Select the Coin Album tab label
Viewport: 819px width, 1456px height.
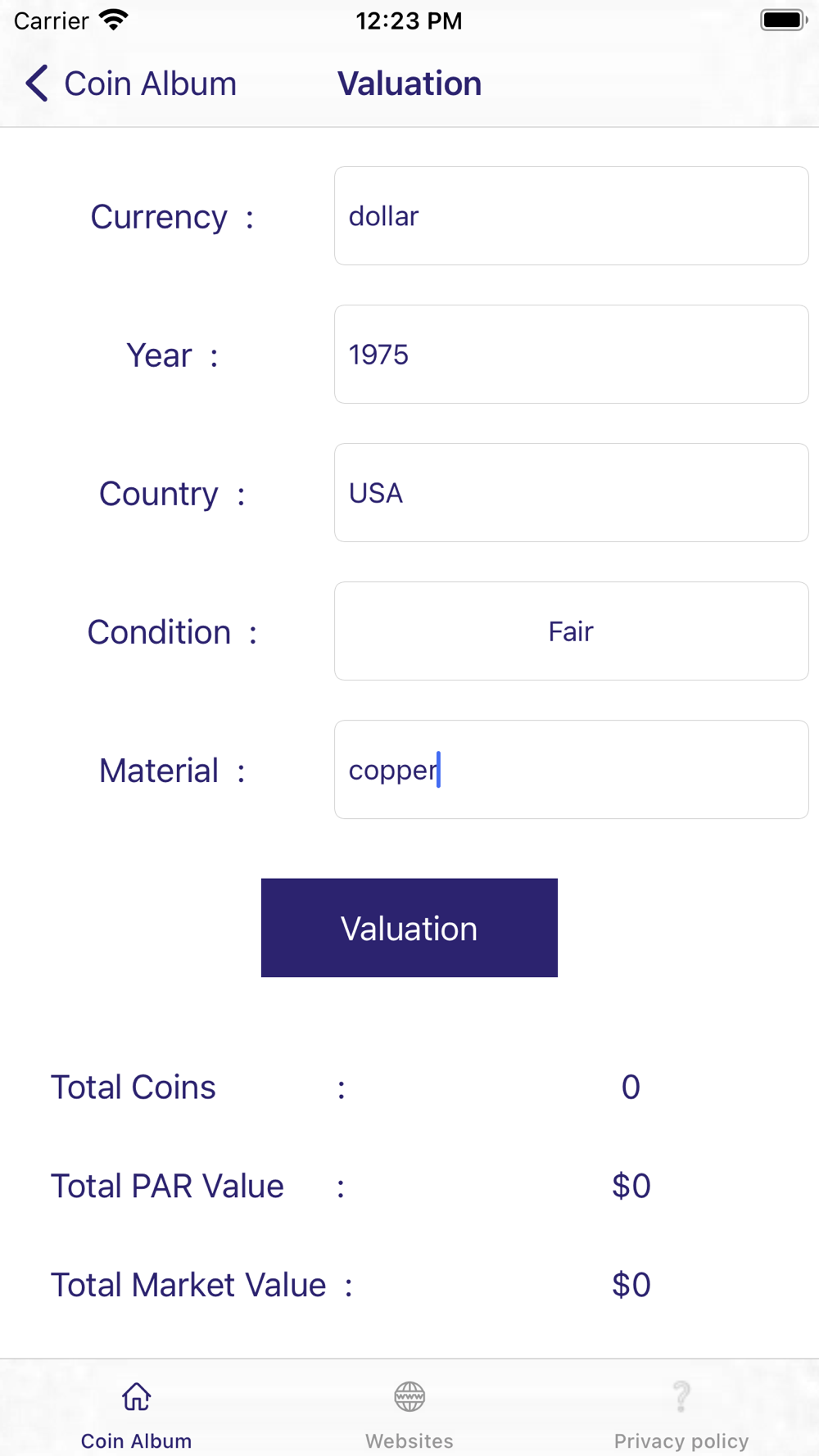coord(137,1440)
